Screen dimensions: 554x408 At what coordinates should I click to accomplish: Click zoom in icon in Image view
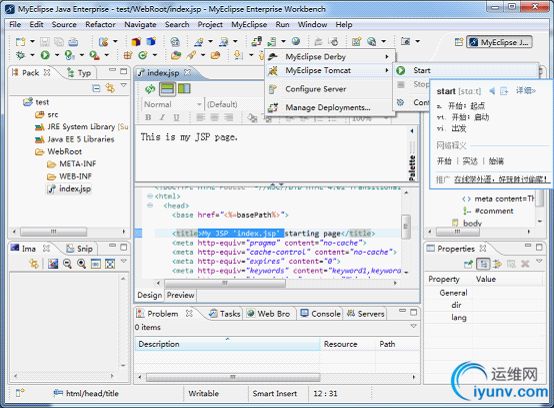[82, 264]
